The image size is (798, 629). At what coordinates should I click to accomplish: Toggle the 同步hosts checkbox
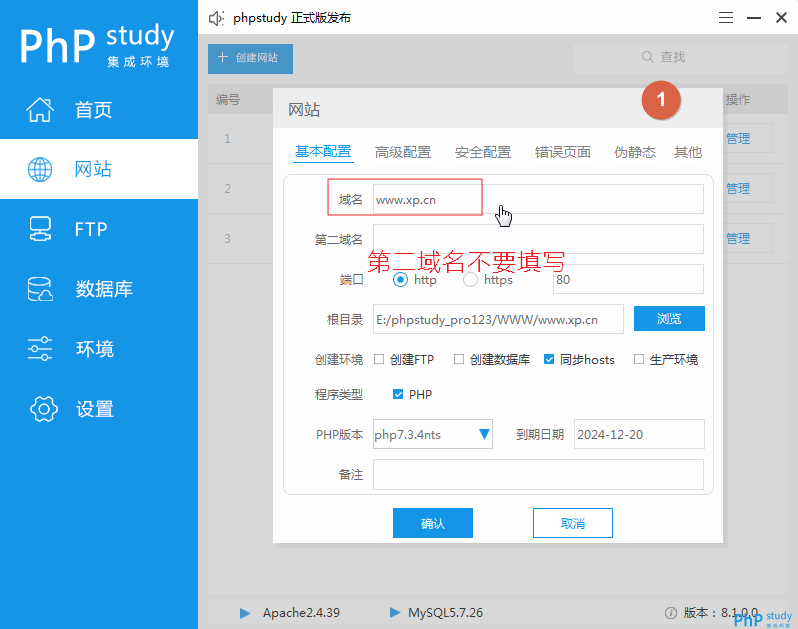pos(549,359)
